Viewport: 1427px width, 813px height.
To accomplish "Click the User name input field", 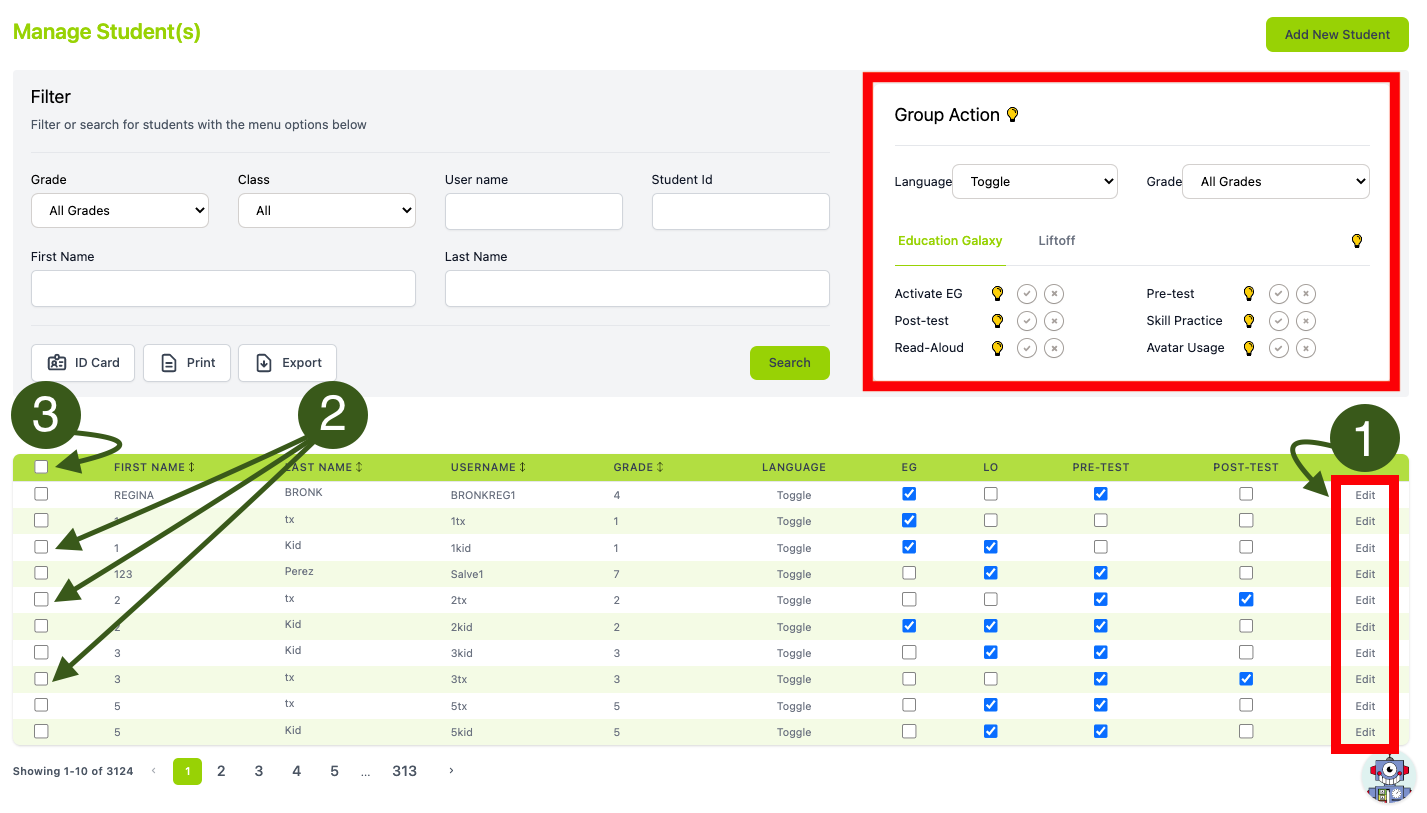I will pyautogui.click(x=534, y=212).
